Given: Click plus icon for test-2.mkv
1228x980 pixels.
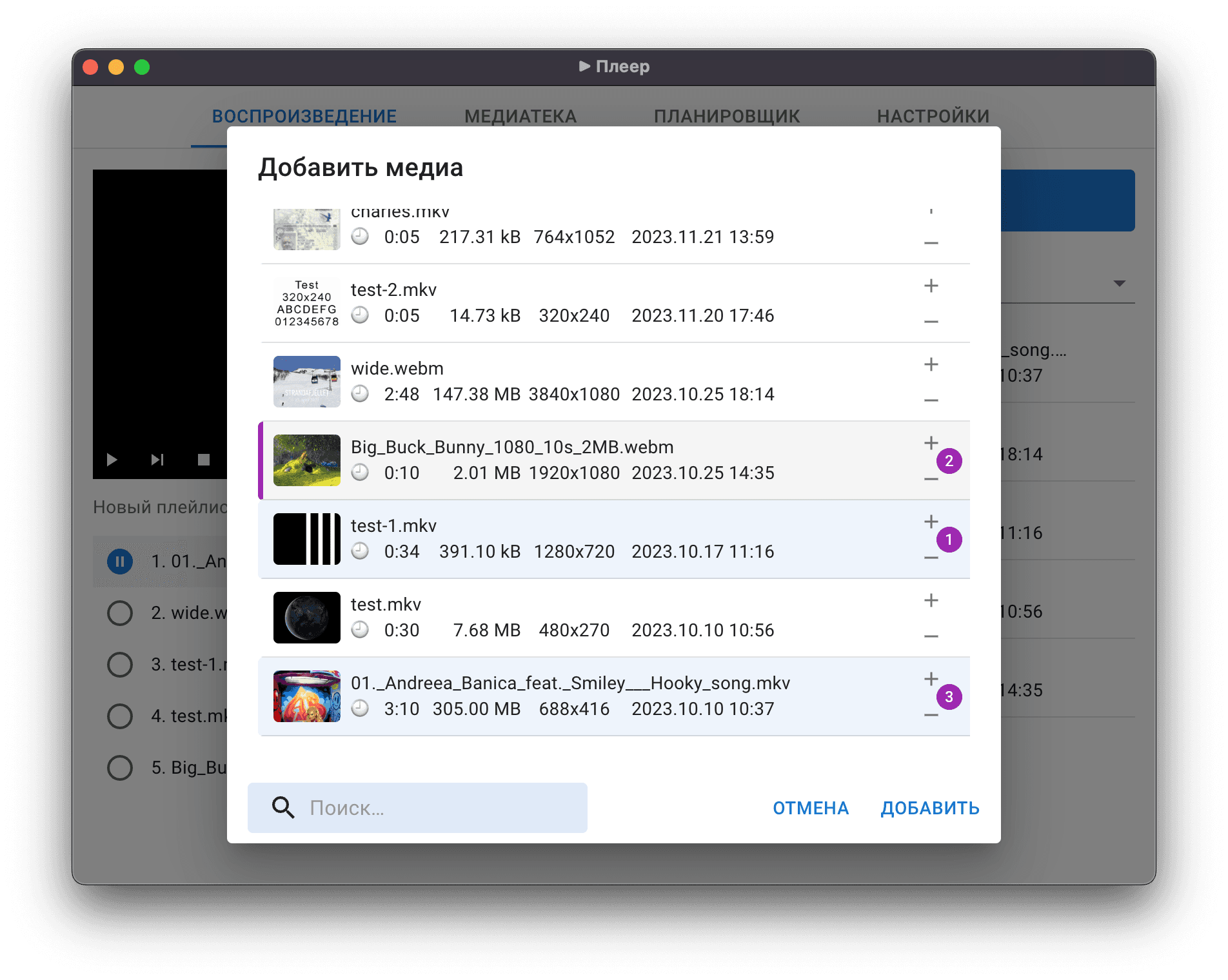Looking at the screenshot, I should pyautogui.click(x=931, y=286).
